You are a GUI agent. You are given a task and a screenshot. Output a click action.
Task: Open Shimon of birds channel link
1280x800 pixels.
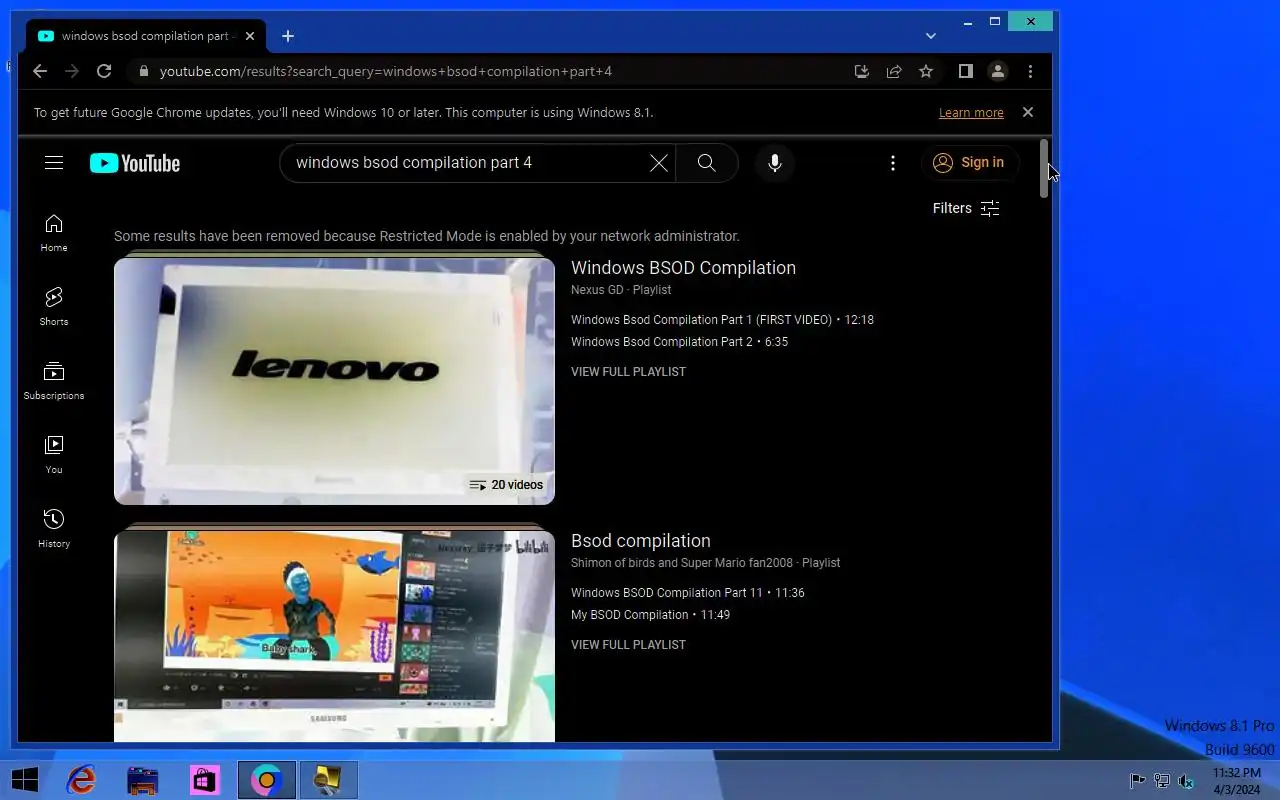pyautogui.click(x=681, y=563)
